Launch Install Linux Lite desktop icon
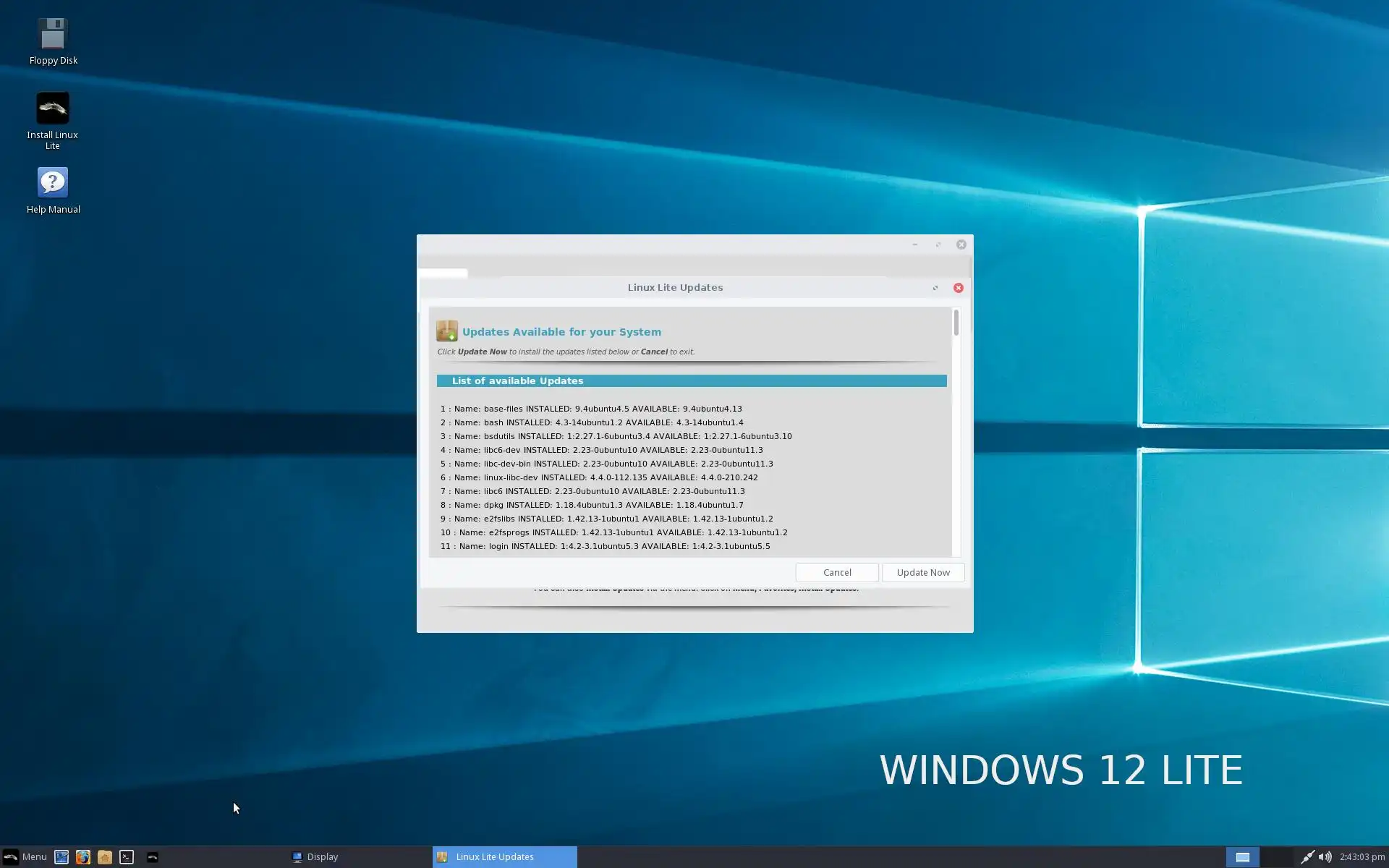 [53, 109]
